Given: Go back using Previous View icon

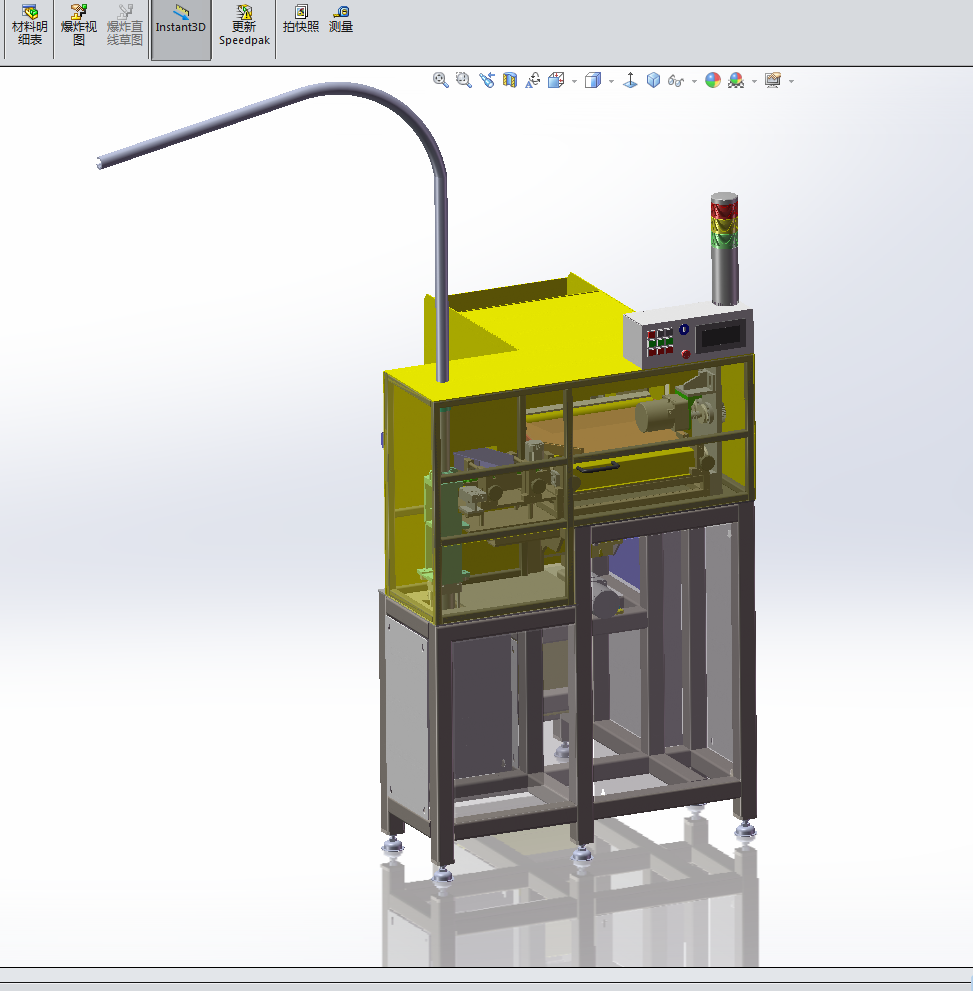Looking at the screenshot, I should point(487,80).
